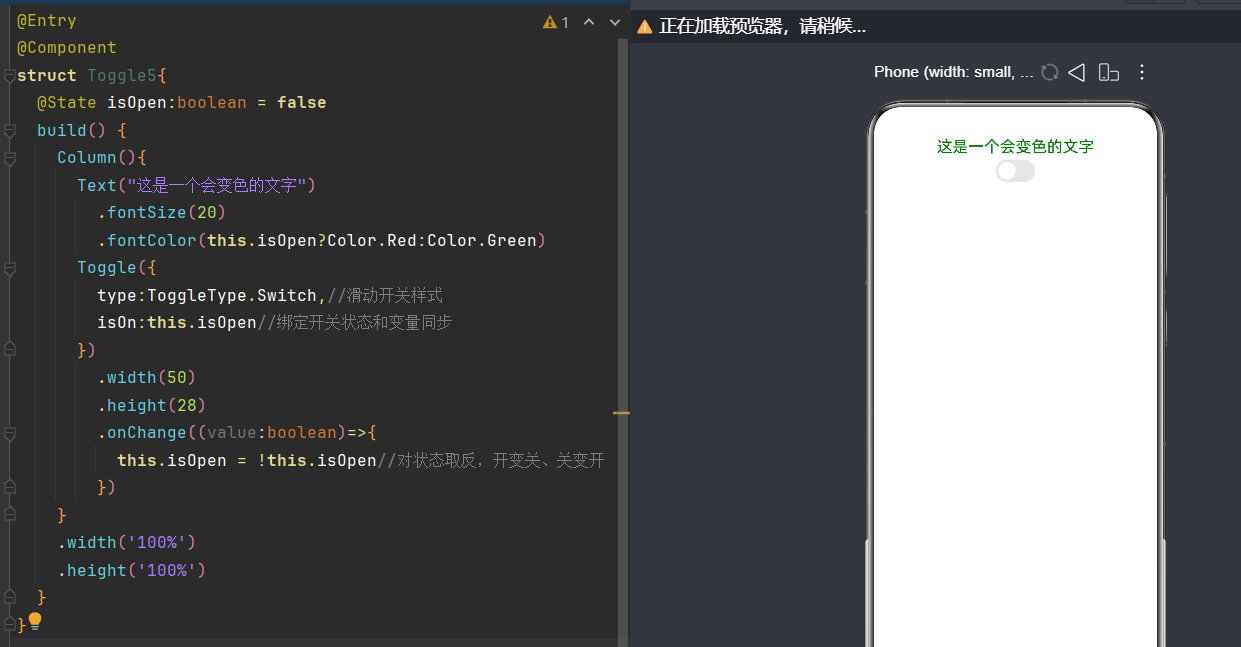This screenshot has height=647, width=1241.
Task: Click the yellow light bulb quick-fix icon
Action: [x=35, y=621]
